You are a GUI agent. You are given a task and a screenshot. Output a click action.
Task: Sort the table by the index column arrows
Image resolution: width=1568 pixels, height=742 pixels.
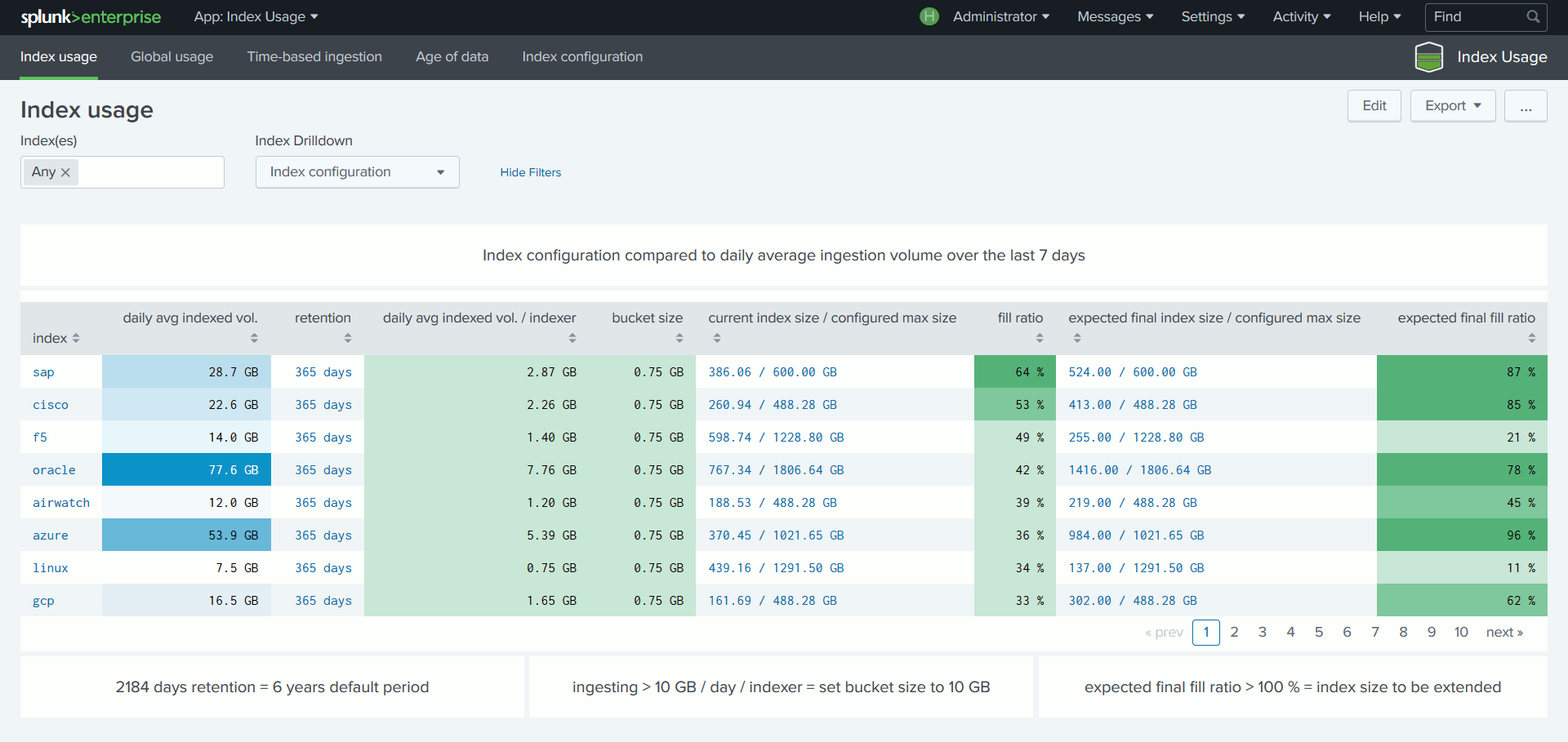coord(76,338)
